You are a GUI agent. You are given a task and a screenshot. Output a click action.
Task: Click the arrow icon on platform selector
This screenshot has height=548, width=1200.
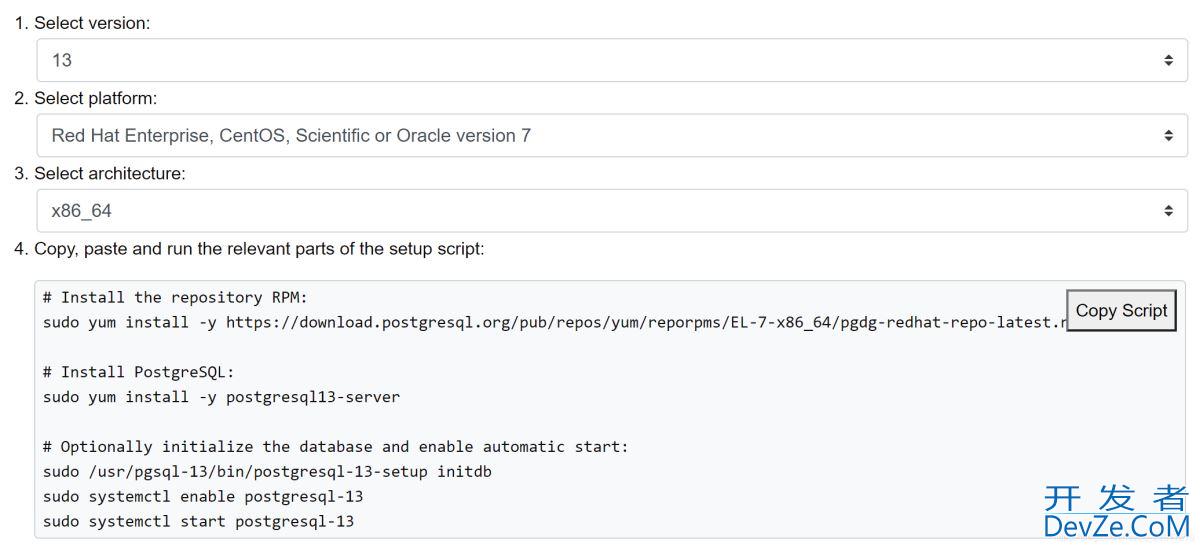(x=1168, y=135)
